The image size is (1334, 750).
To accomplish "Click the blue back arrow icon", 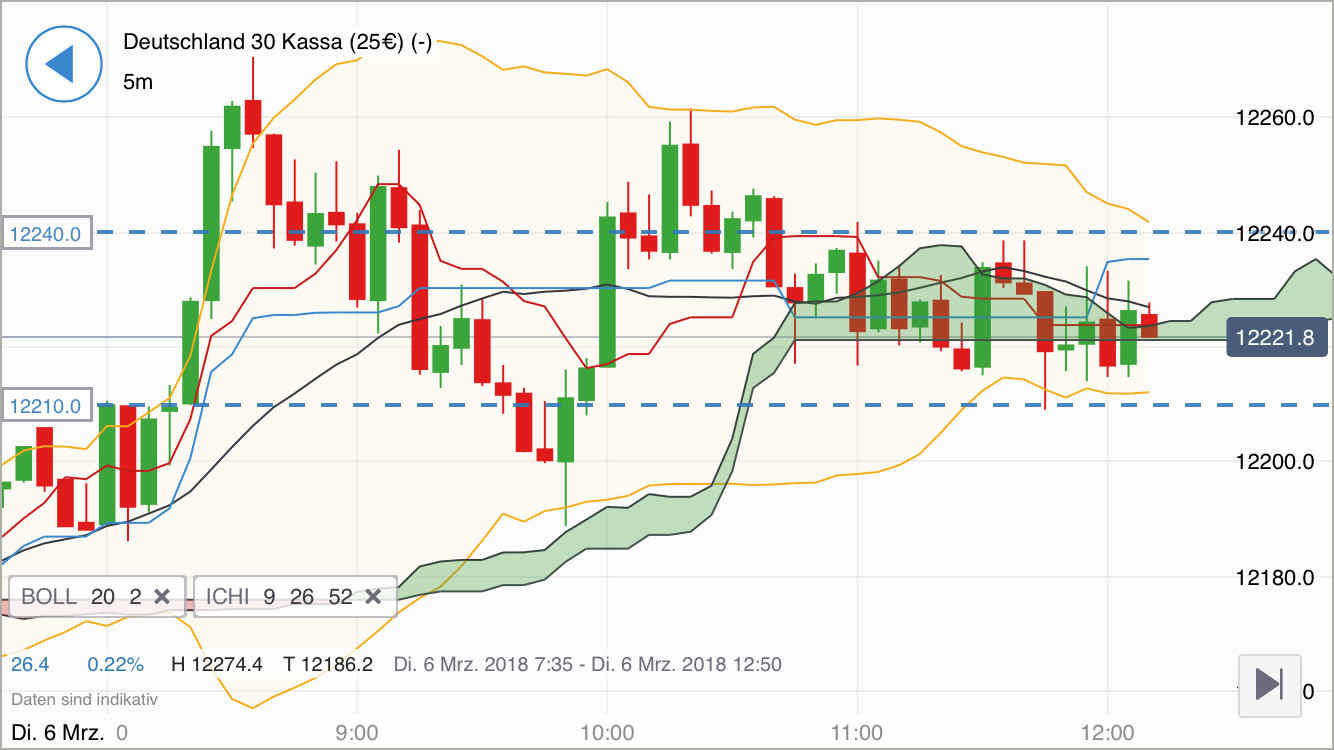I will (63, 63).
